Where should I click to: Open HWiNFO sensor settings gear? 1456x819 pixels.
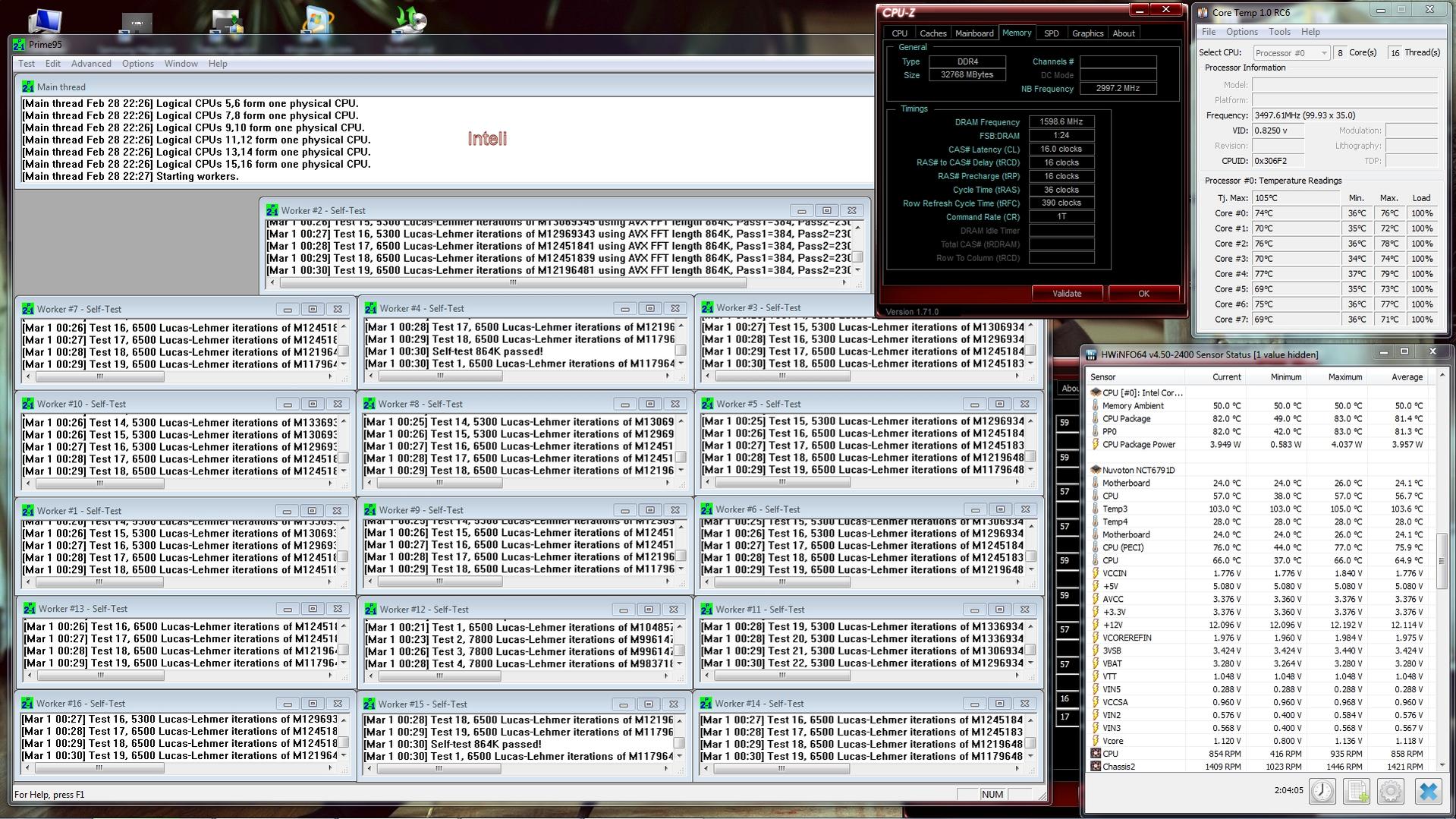(1391, 791)
